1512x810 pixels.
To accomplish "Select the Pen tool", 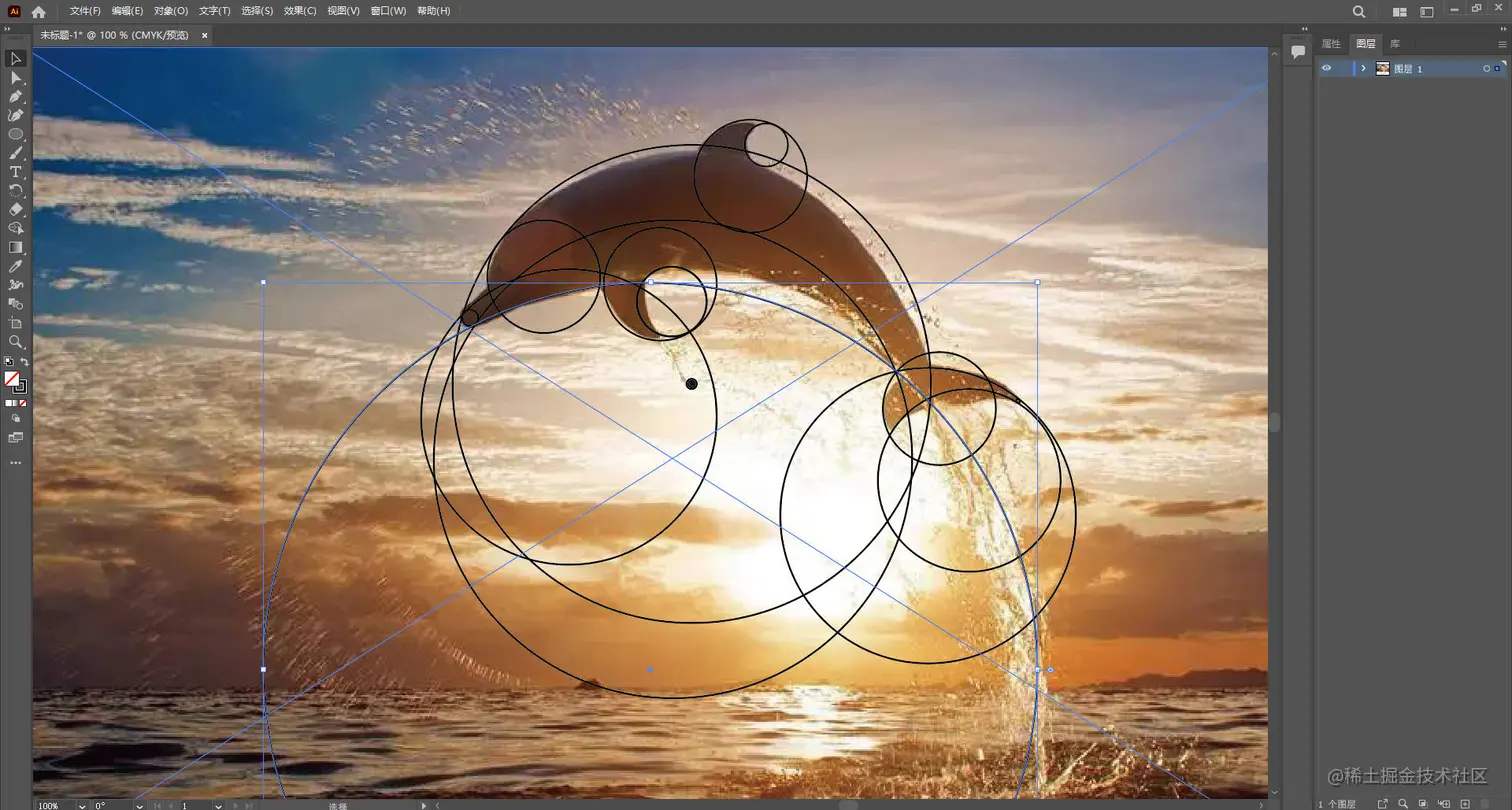I will [x=15, y=97].
